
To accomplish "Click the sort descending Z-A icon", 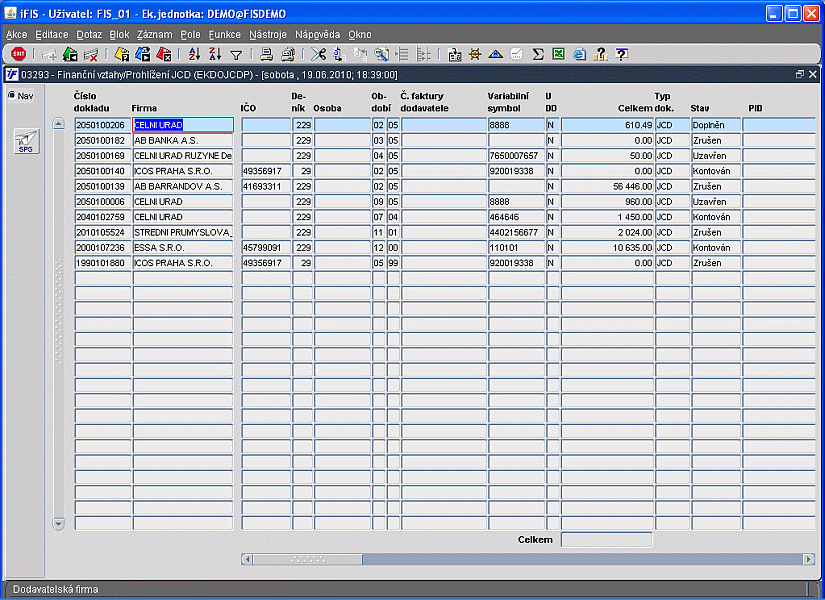I will pos(214,54).
